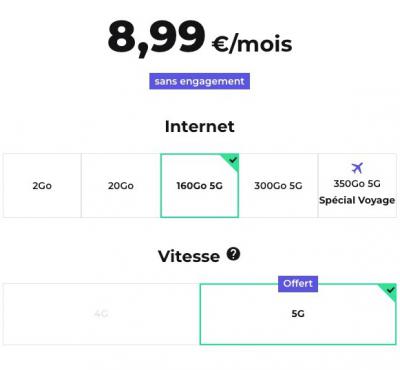Choose the 300Go 5G data plan
This screenshot has width=400, height=370.
click(x=278, y=186)
